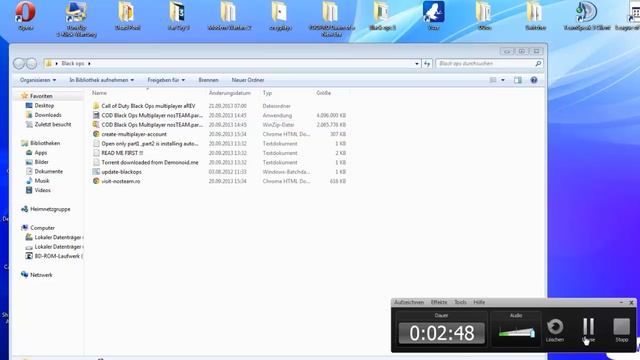Open the Tools menu in recorder
The width and height of the screenshot is (640, 360).
click(x=460, y=302)
